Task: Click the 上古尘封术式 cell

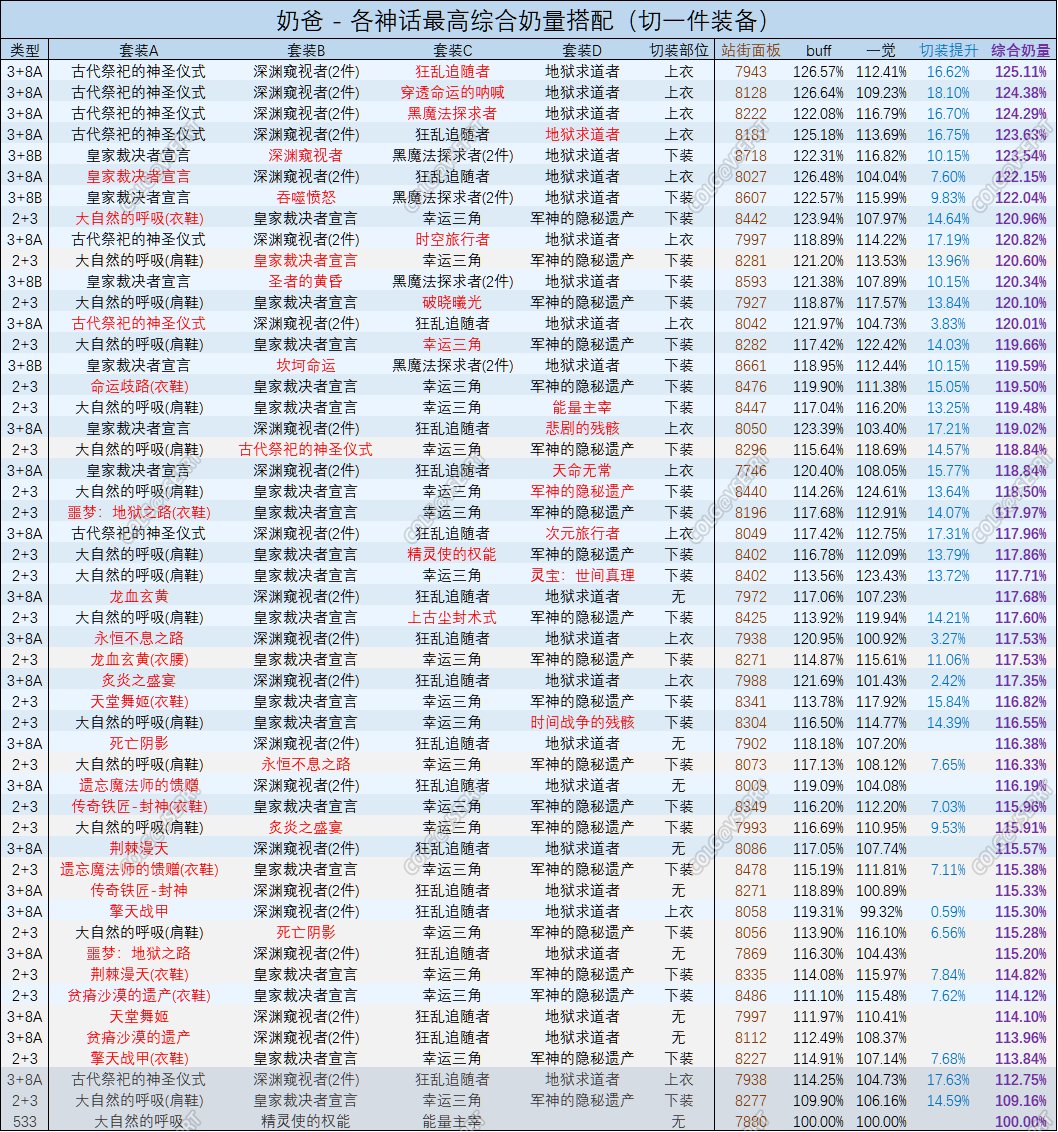Action: pos(452,617)
